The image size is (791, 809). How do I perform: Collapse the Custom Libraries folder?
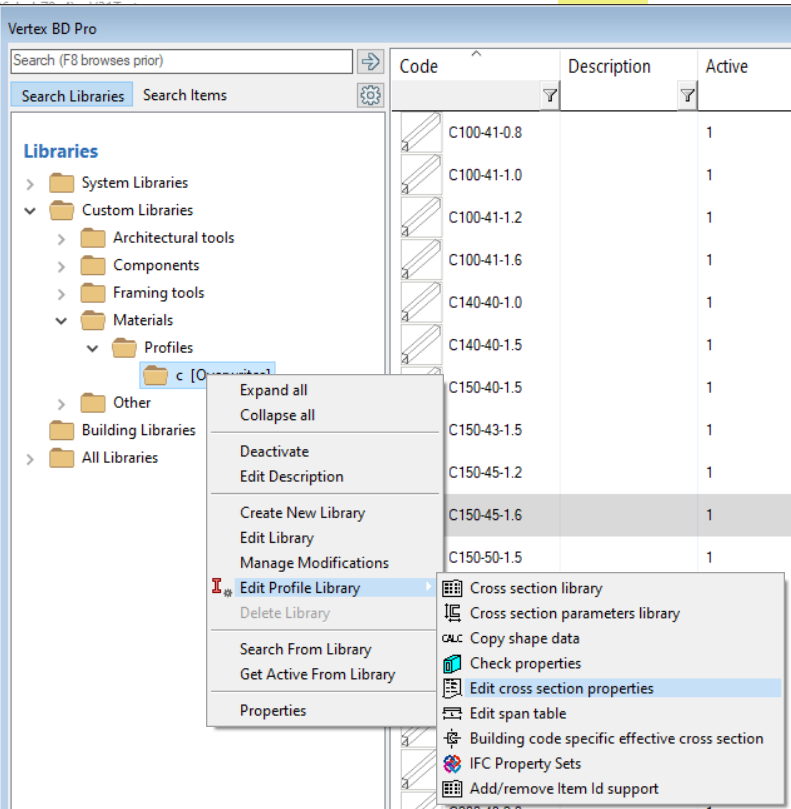(30, 211)
